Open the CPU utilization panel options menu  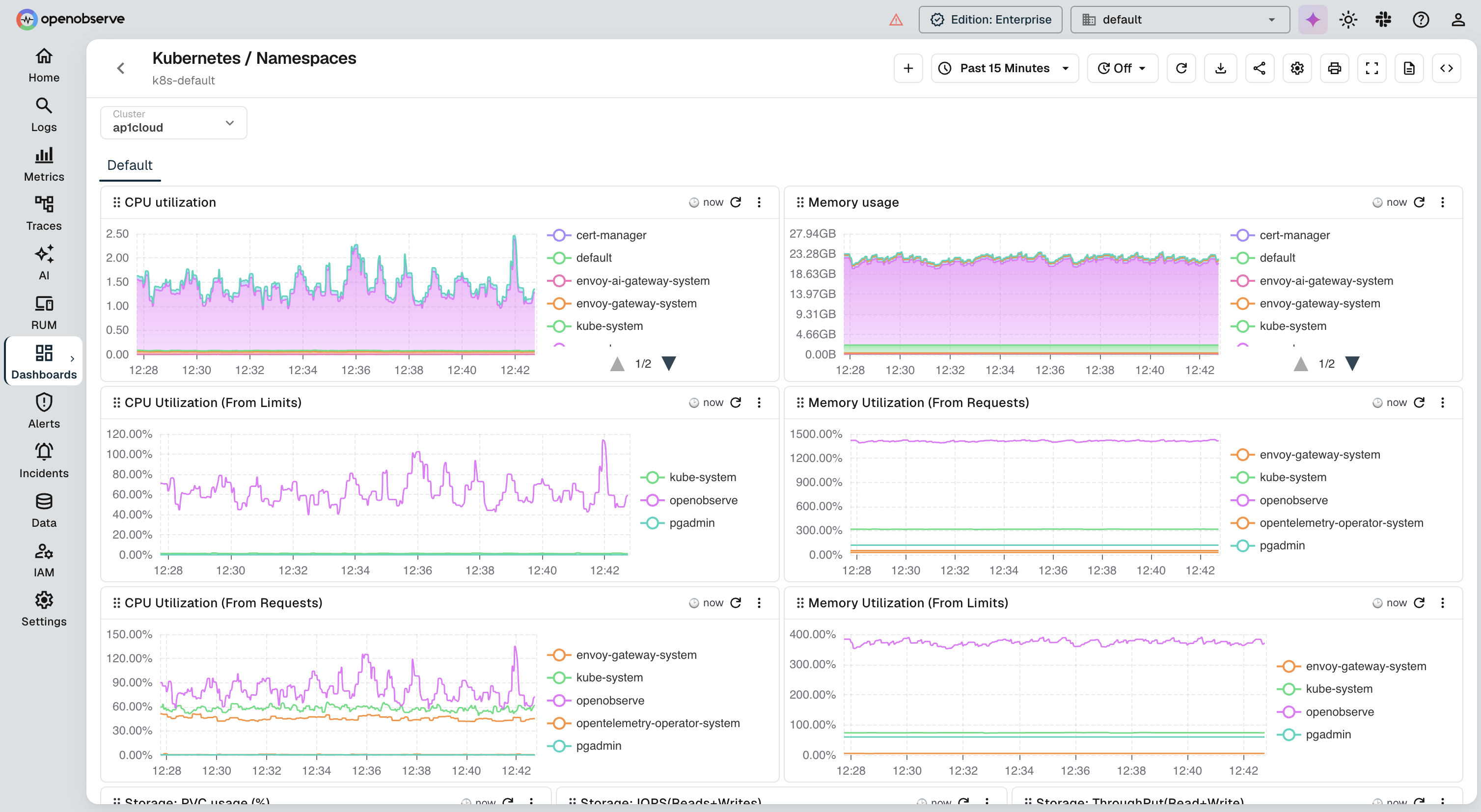pos(759,202)
